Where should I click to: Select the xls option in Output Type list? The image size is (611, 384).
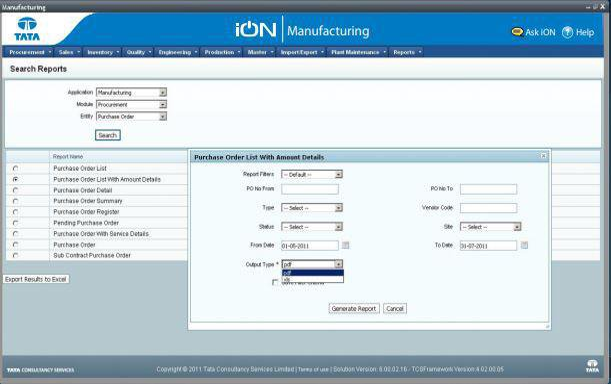[x=313, y=279]
